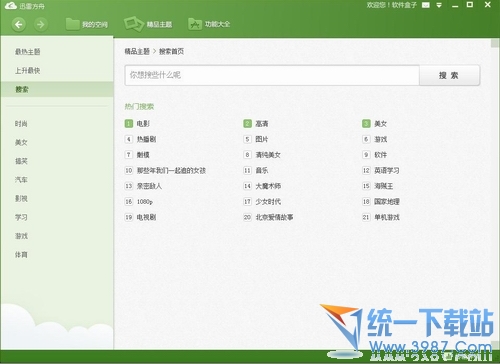500x364 pixels.
Task: Open 我的空间 folder tab
Action: 87,24
